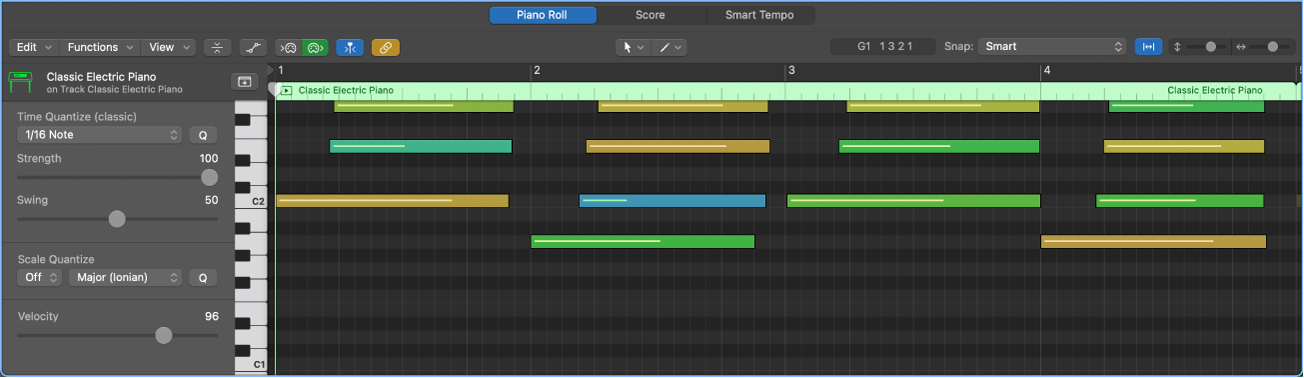Toggle the automation / MIDI Draw button
The height and width of the screenshot is (378, 1304).
point(254,47)
